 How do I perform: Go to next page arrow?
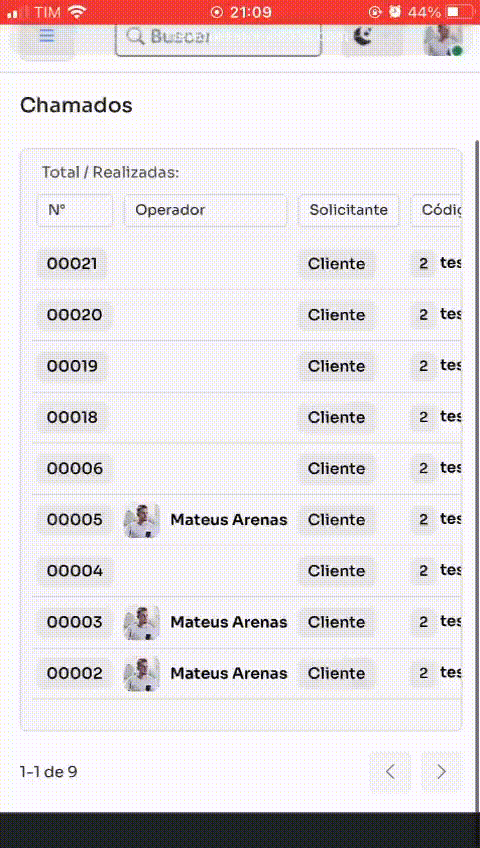(x=441, y=771)
